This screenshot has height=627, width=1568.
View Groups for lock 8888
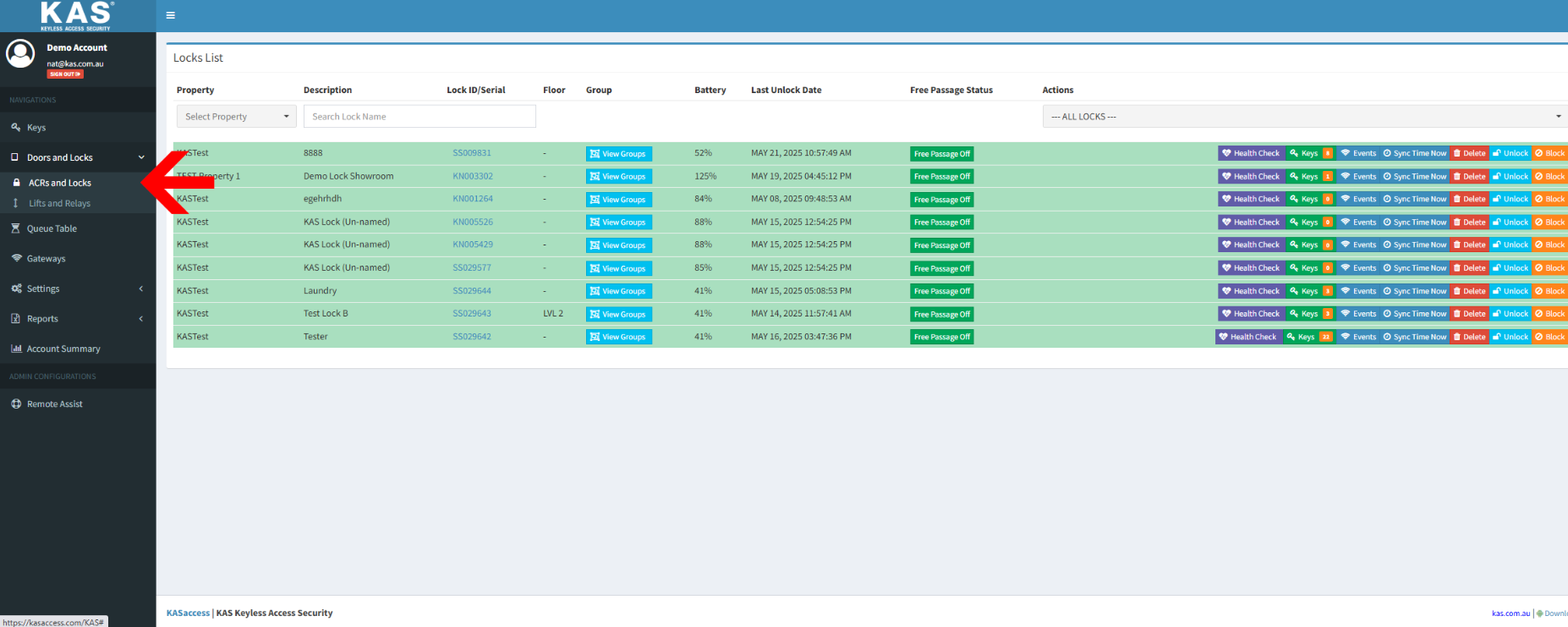coord(619,154)
